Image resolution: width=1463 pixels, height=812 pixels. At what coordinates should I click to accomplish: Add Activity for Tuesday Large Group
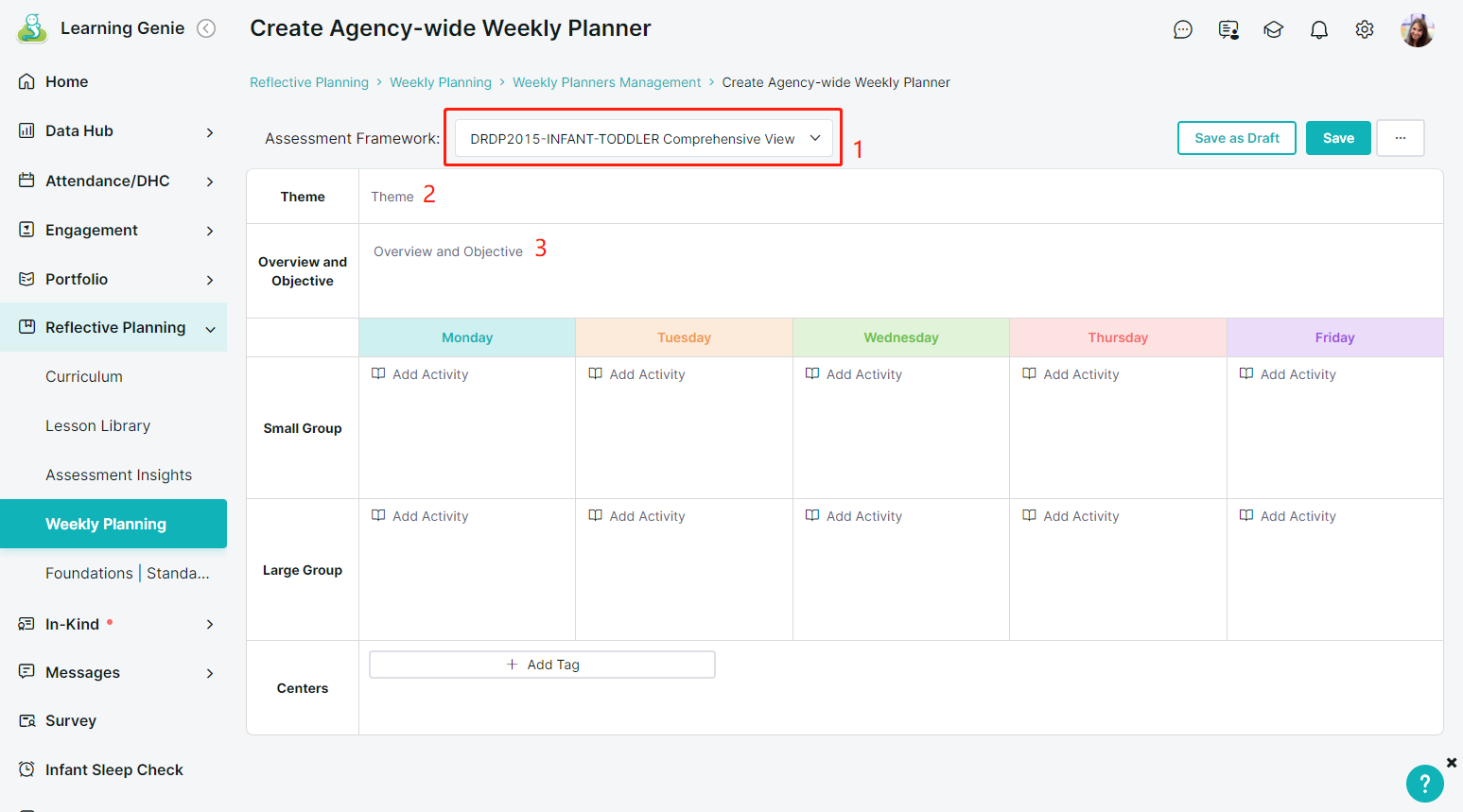click(x=636, y=516)
